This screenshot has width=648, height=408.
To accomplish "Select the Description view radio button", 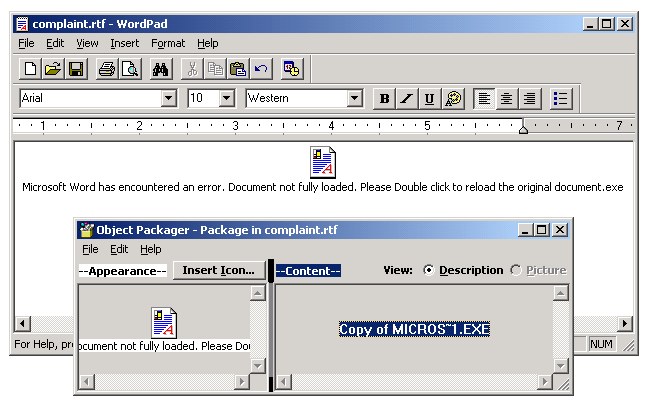I will (430, 270).
